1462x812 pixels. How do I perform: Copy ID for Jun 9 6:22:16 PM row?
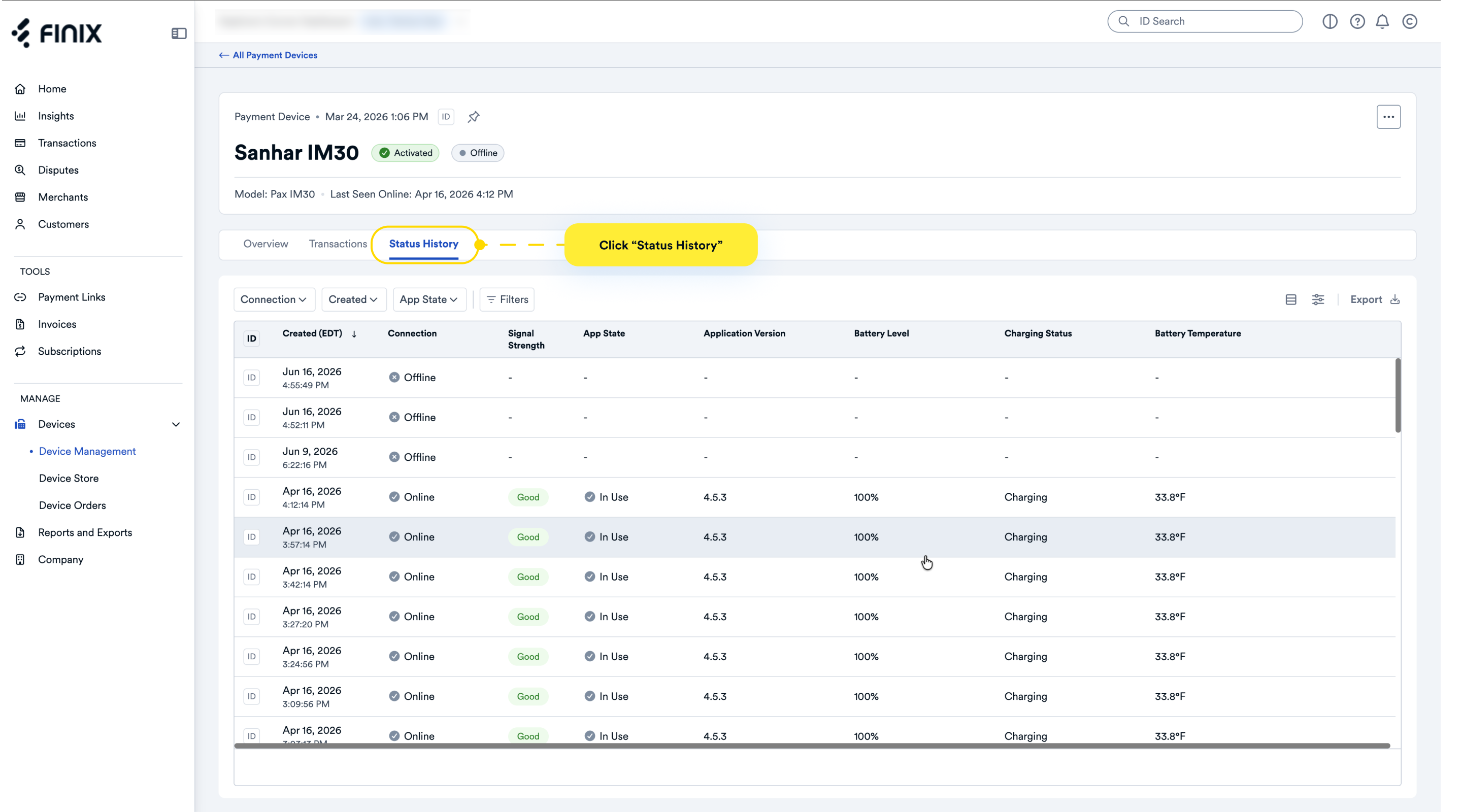(251, 457)
